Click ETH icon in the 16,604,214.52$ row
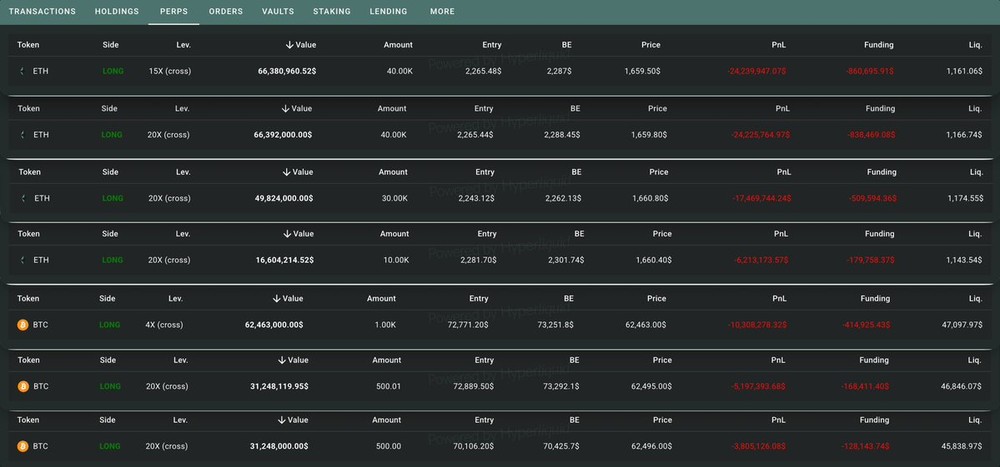Image resolution: width=1000 pixels, height=467 pixels. click(x=24, y=260)
